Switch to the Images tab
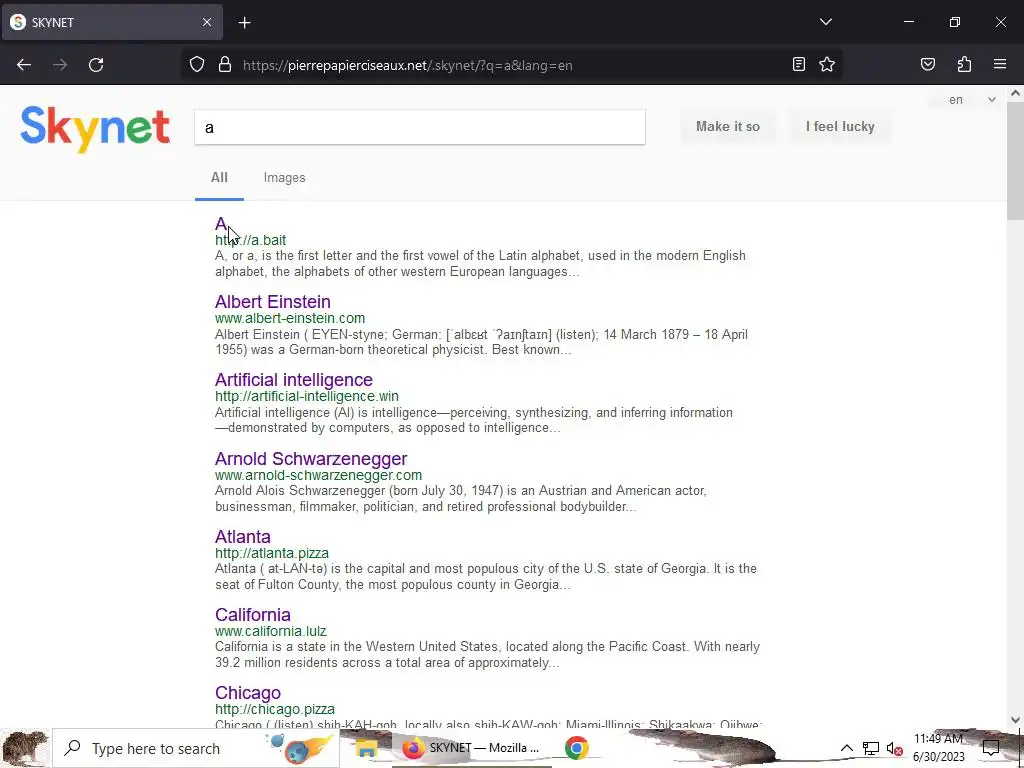 [284, 178]
